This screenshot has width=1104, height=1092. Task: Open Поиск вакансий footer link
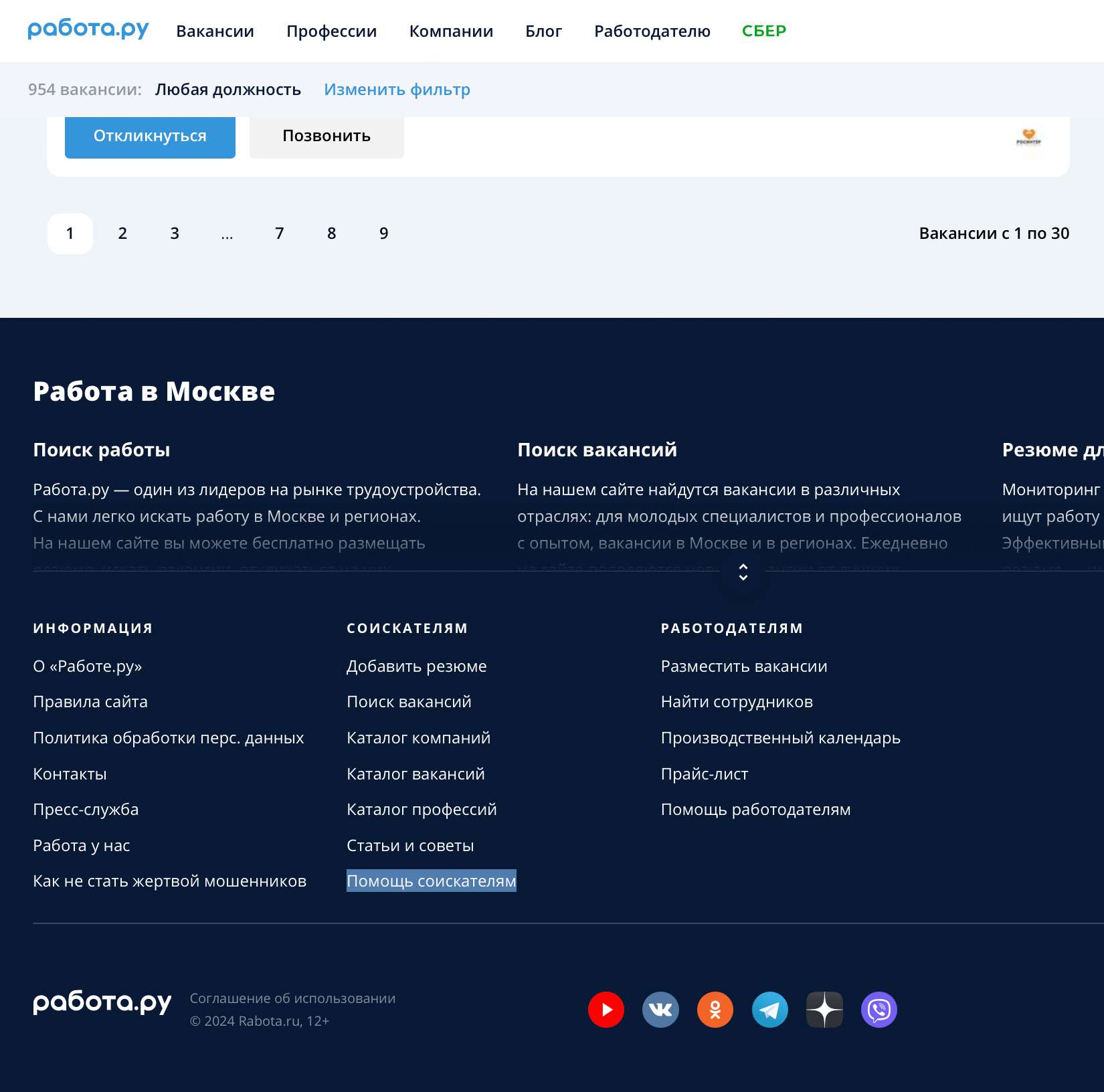click(409, 702)
